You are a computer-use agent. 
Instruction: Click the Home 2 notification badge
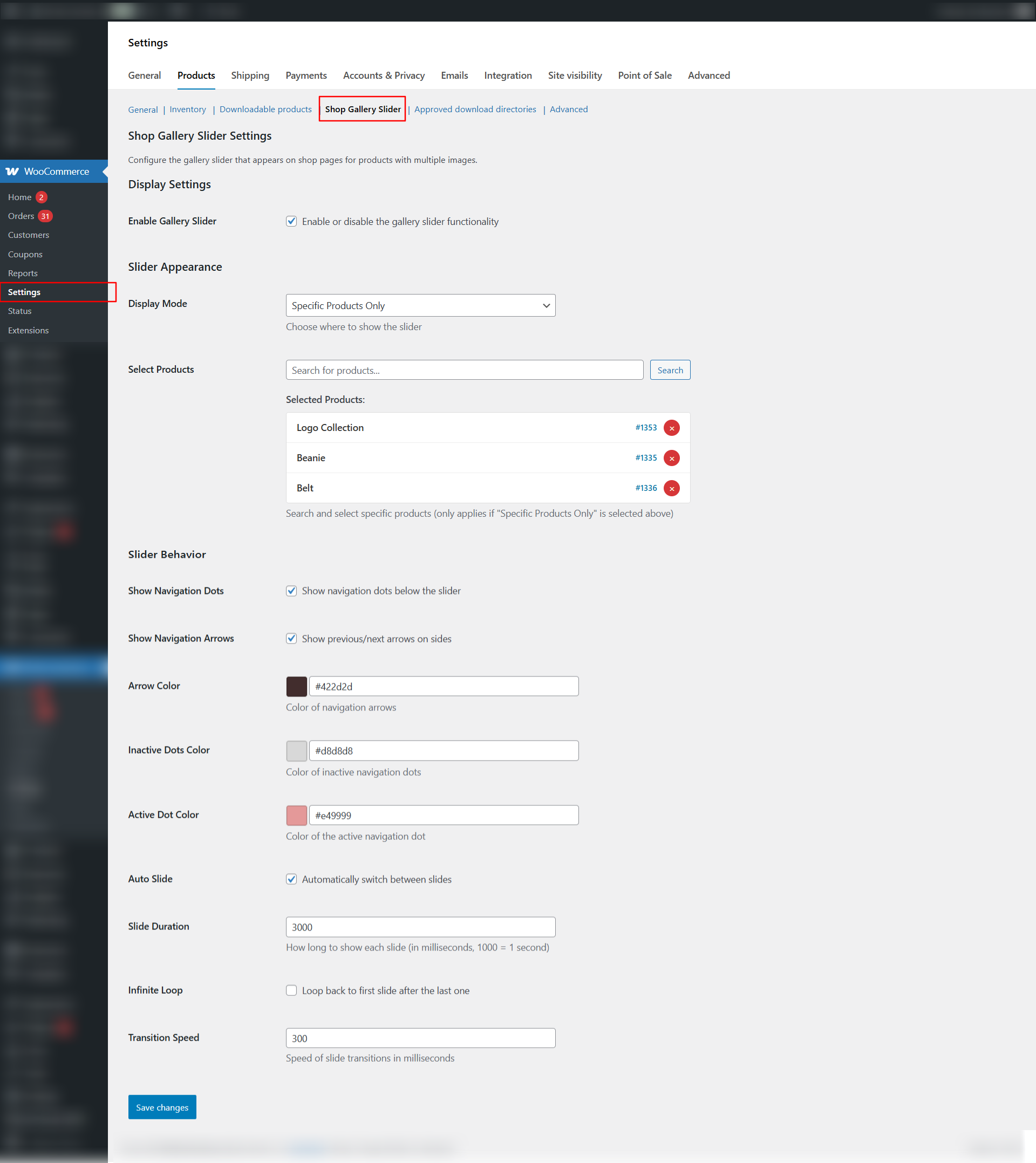point(41,197)
